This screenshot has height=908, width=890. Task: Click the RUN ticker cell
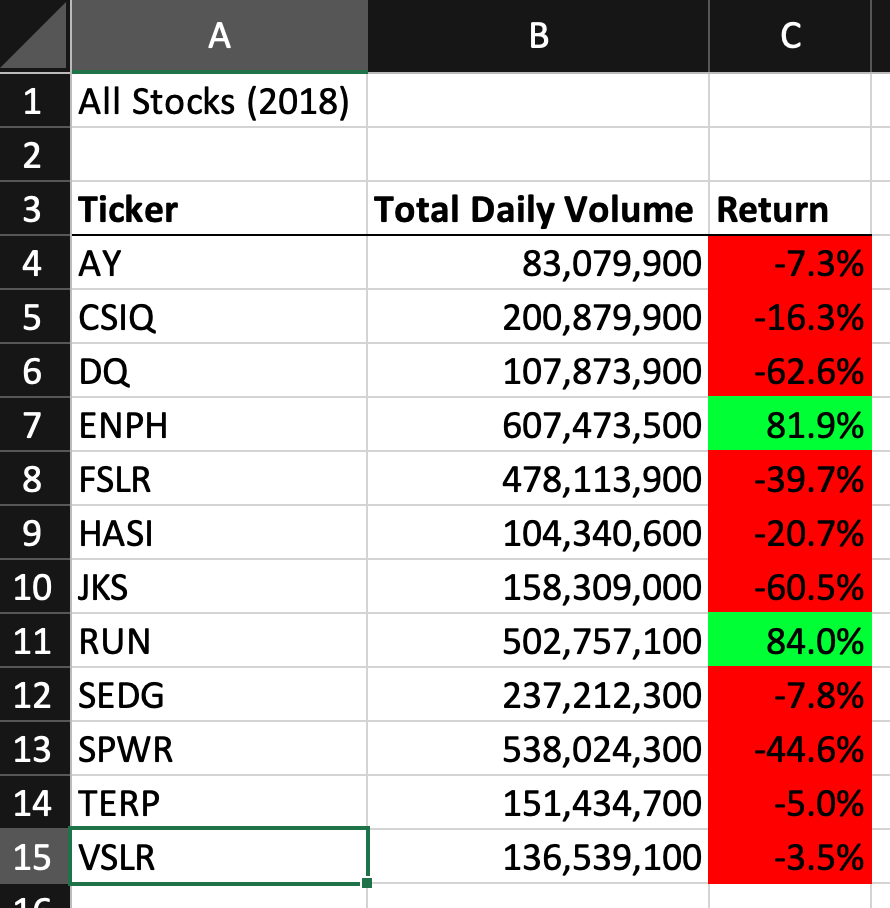click(218, 641)
